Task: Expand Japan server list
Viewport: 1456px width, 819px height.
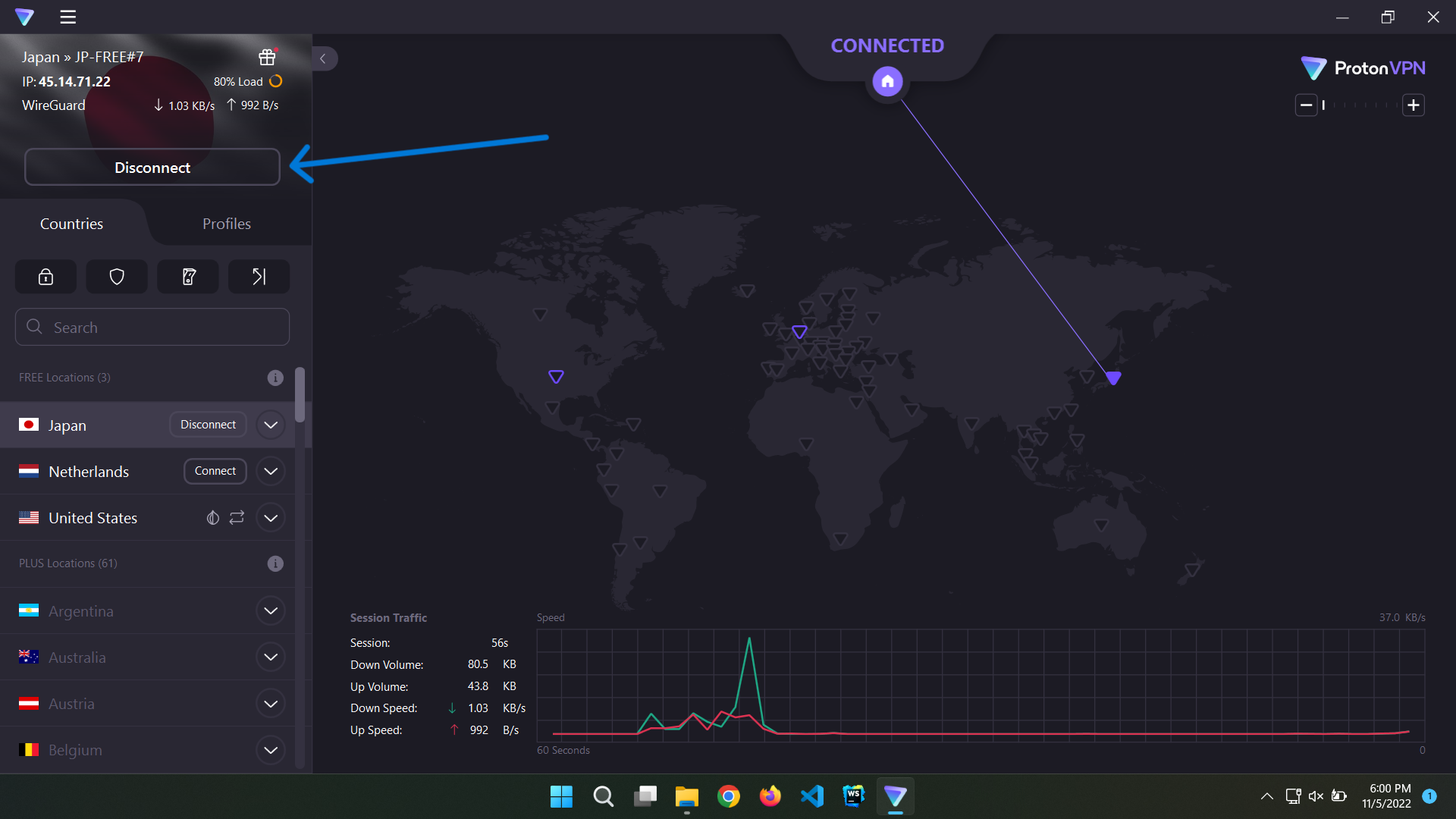Action: [x=271, y=425]
